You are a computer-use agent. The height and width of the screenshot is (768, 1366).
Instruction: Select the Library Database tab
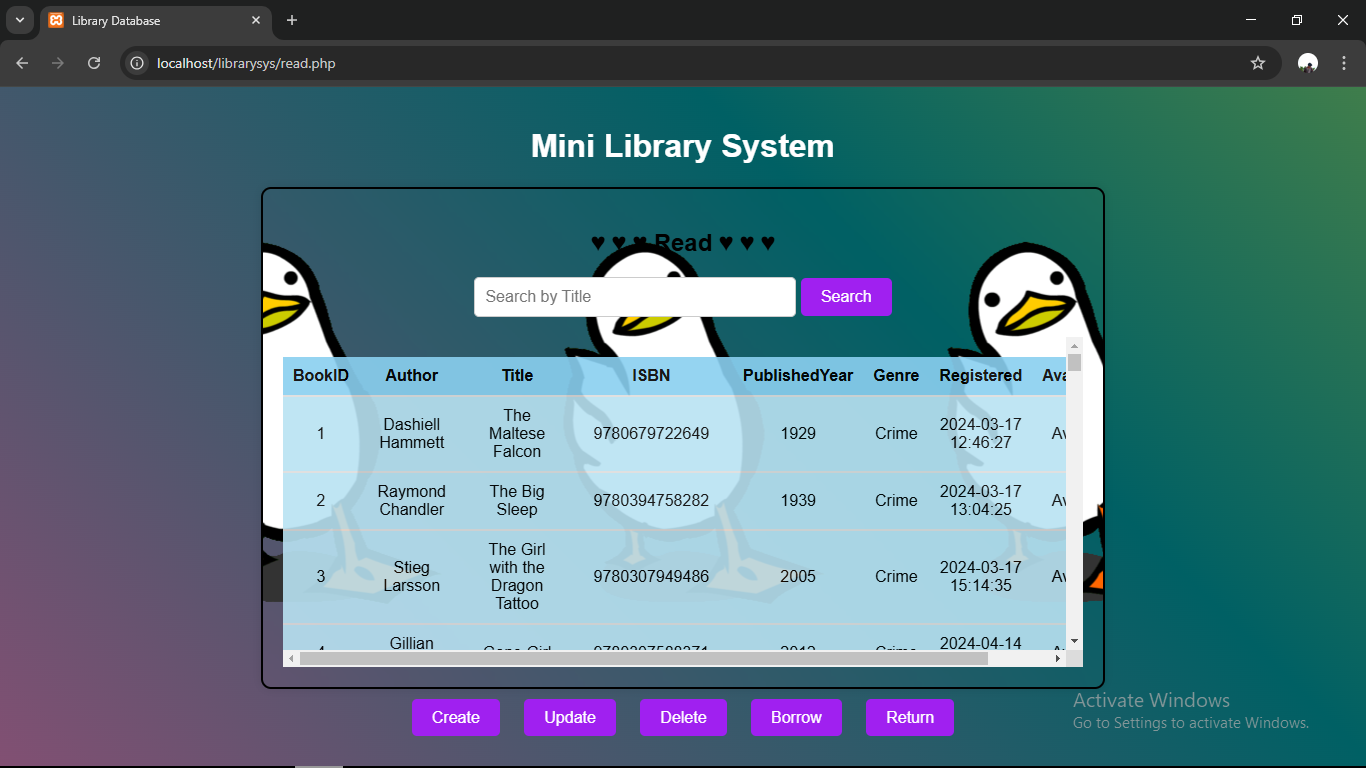140,20
